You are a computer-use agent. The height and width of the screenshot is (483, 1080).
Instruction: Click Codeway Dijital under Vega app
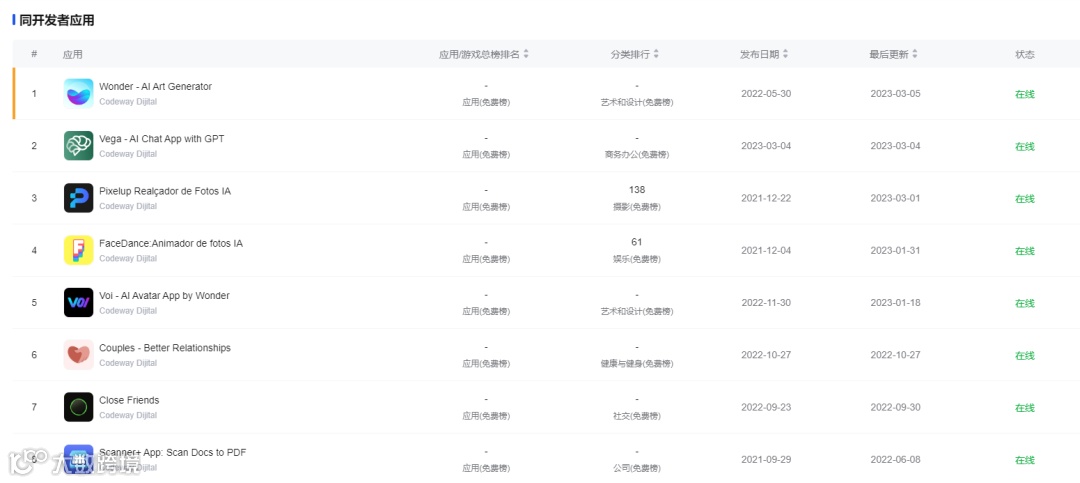coord(128,154)
